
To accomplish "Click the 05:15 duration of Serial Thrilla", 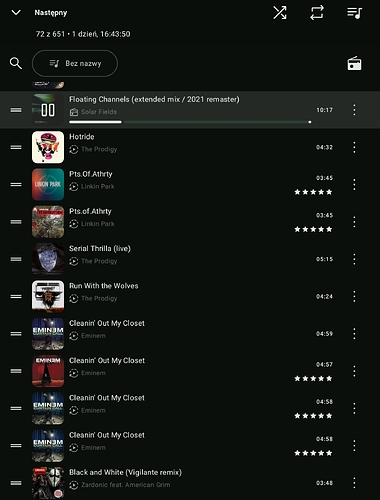I will (x=324, y=259).
